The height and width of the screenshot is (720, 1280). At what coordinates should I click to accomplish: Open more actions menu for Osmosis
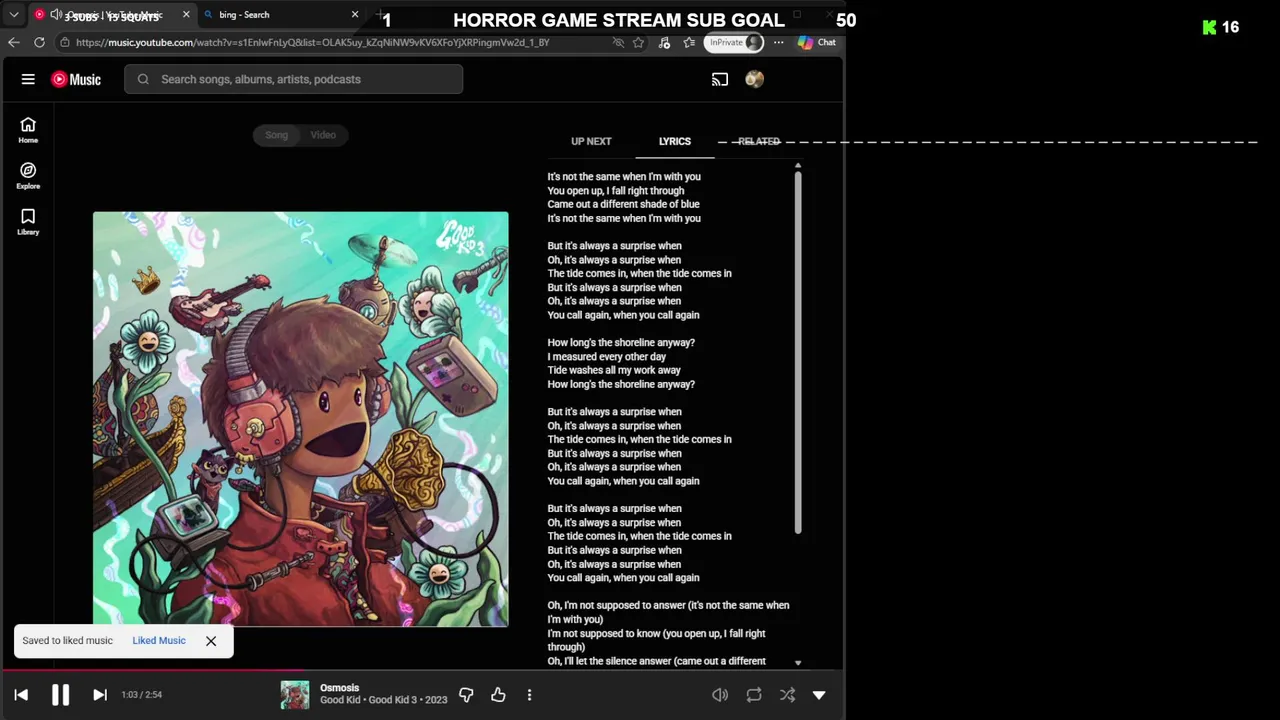529,695
